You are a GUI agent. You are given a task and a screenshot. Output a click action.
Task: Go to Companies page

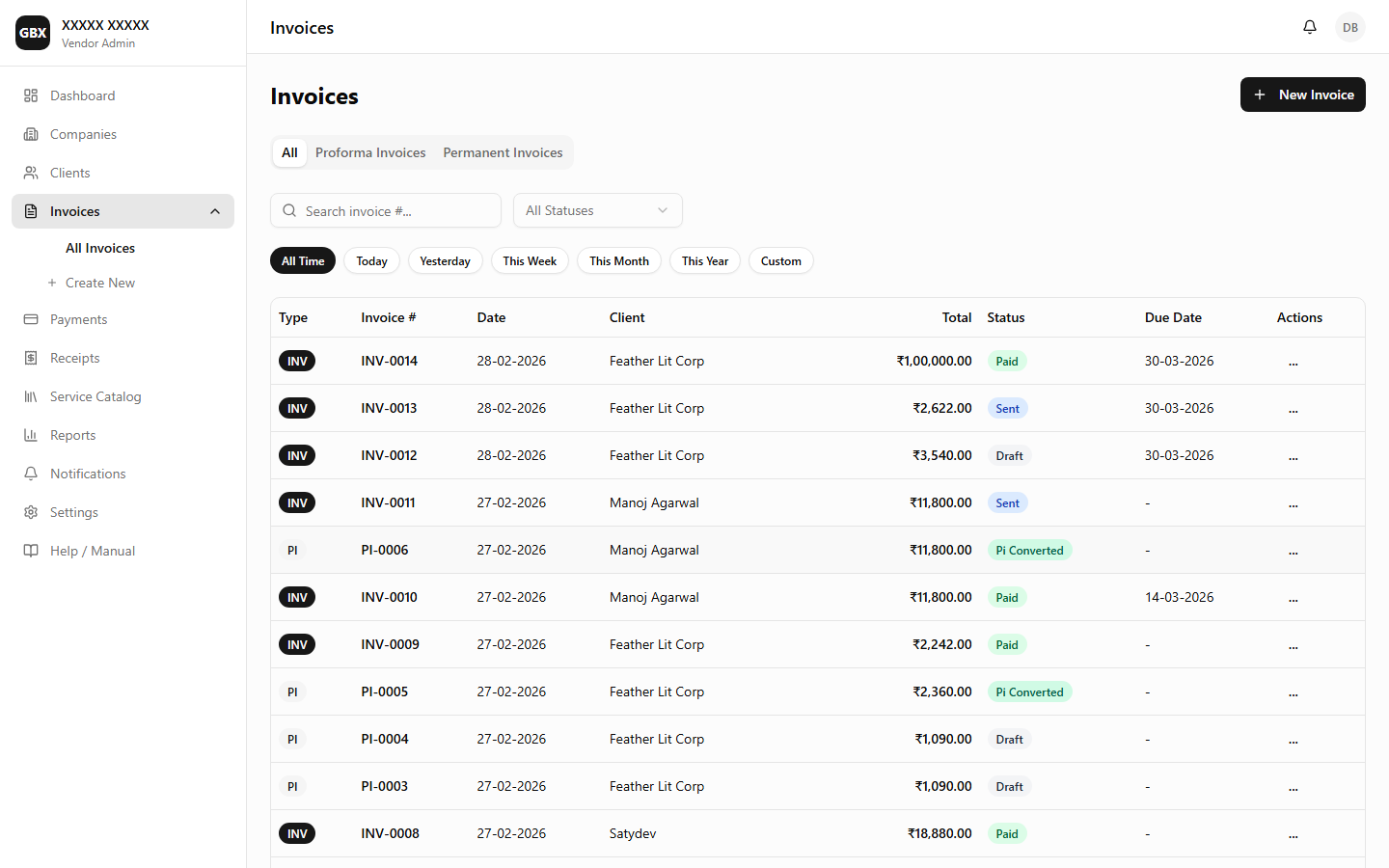(x=123, y=134)
